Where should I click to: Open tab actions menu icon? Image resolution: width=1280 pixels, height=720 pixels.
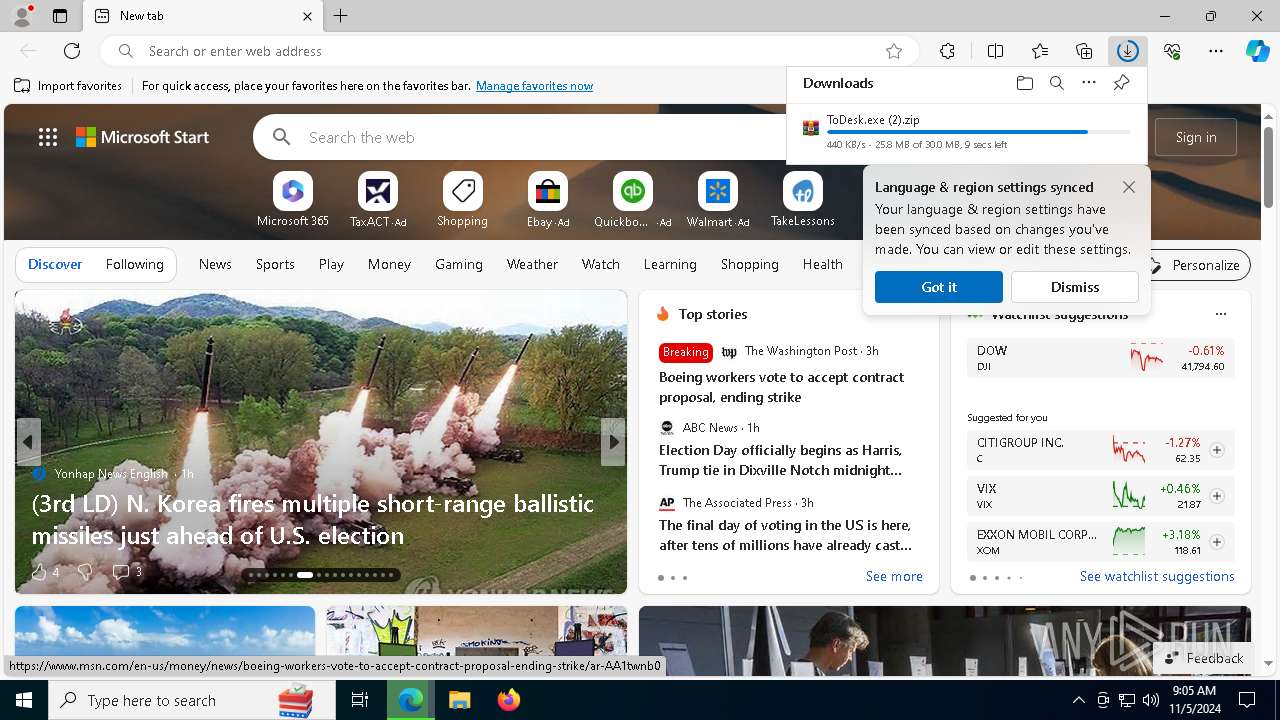[60, 16]
